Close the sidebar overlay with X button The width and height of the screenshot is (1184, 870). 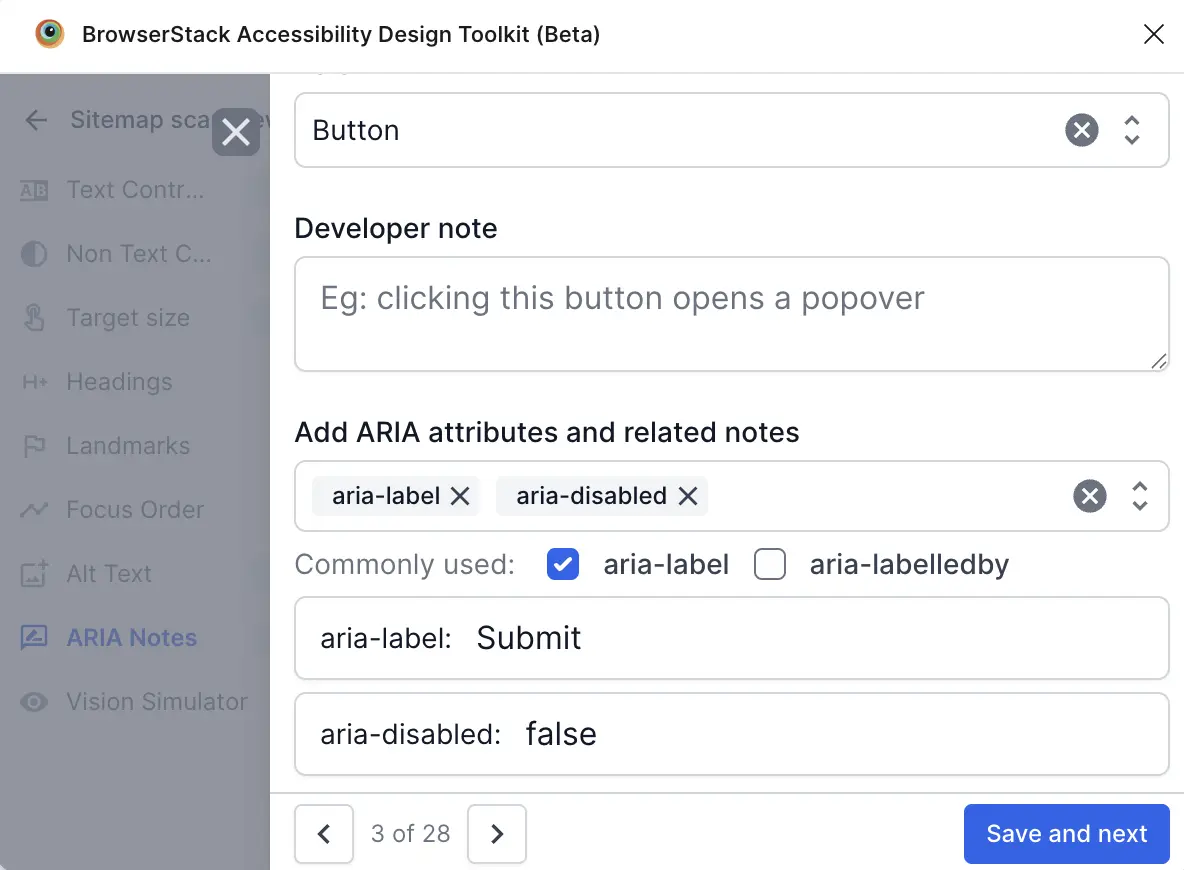click(x=236, y=132)
